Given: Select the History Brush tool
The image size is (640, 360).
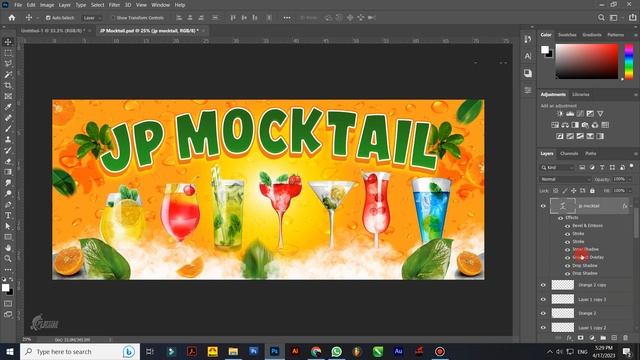Looking at the screenshot, I should (8, 150).
